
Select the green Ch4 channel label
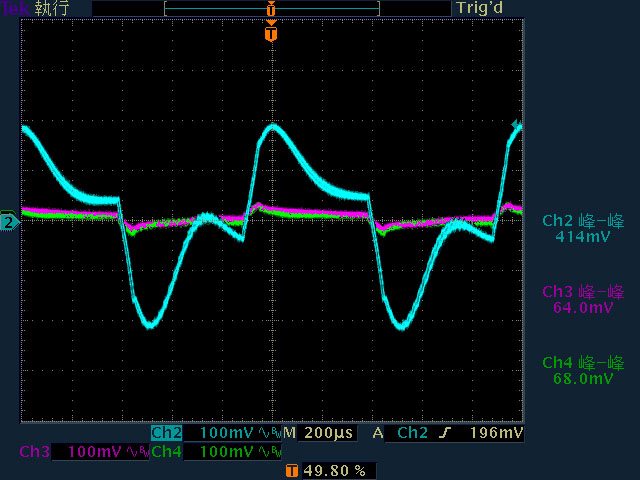[x=166, y=452]
